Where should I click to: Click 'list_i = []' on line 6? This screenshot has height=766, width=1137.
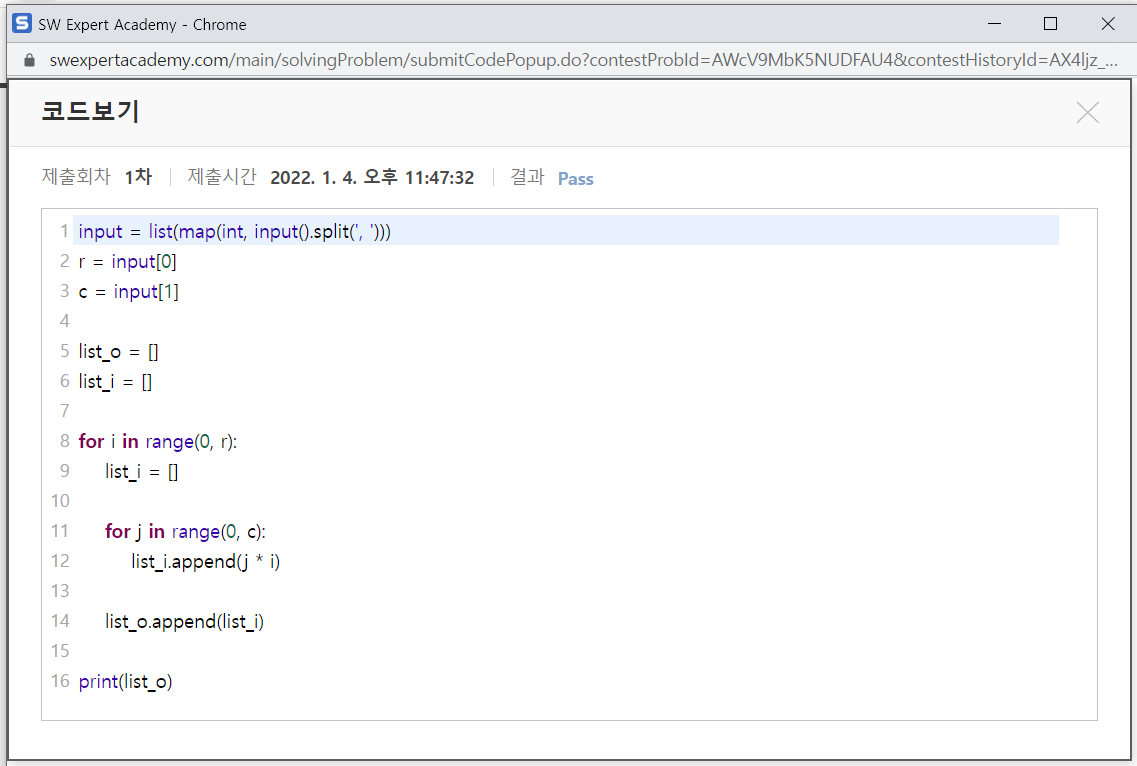(115, 382)
